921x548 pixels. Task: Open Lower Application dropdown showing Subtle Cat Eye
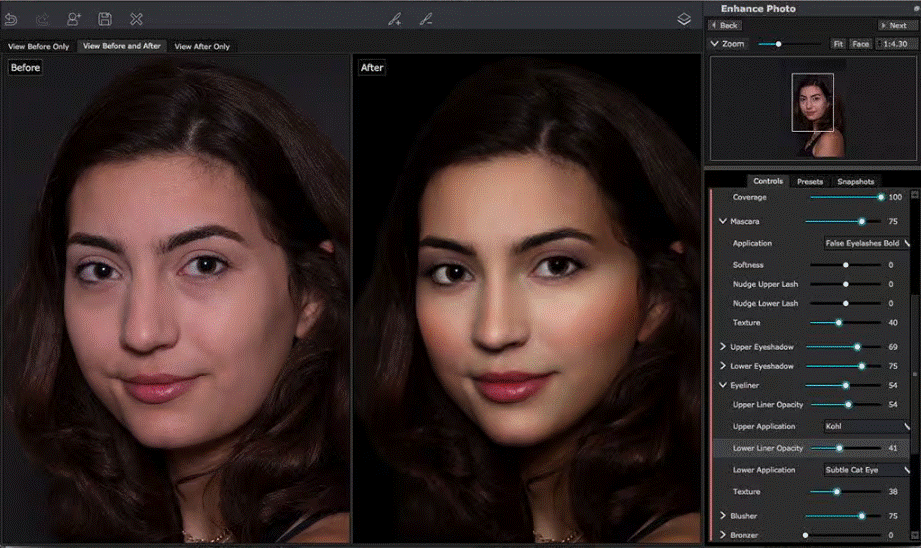point(866,470)
